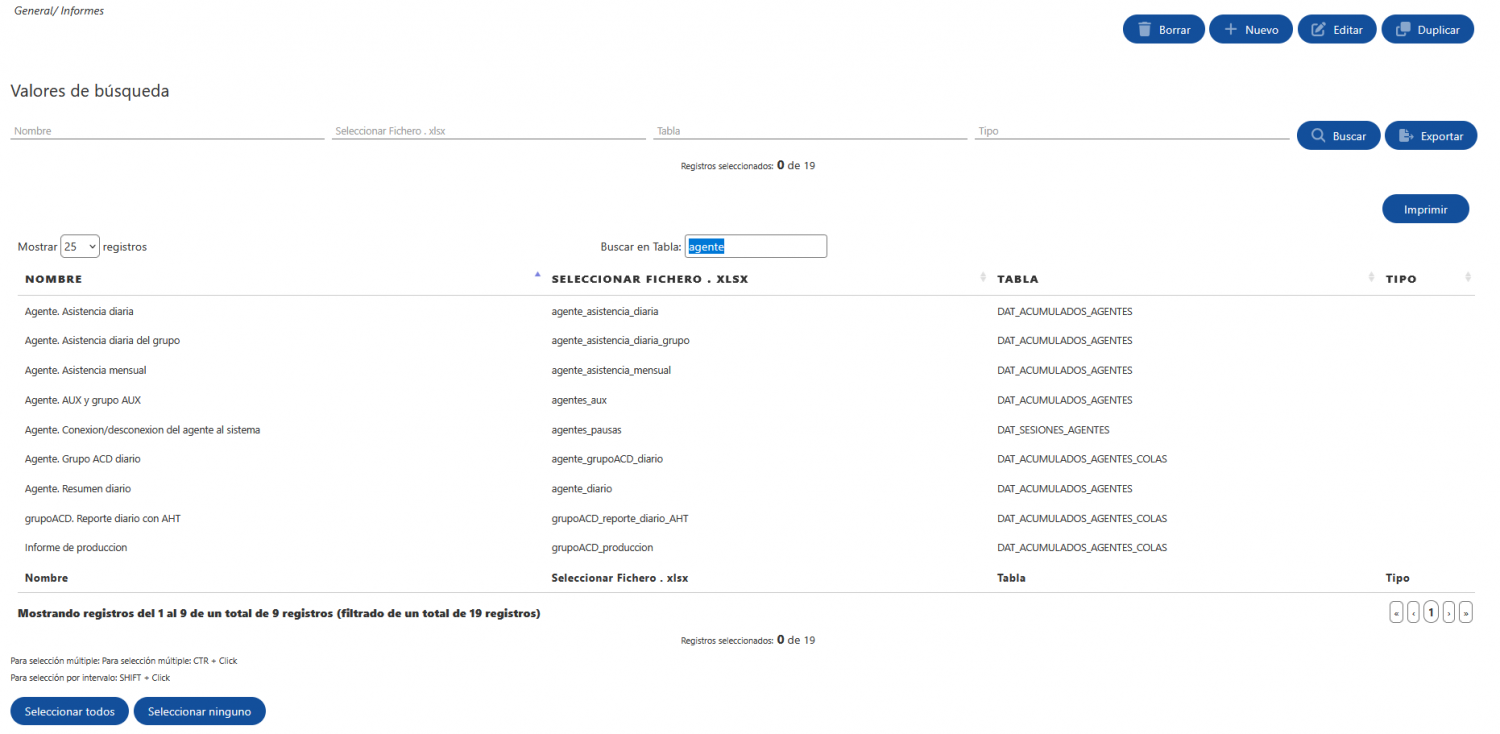Focus the Seleccionar Fichero .xlsx search field
Viewport: 1500px width, 734px height.
[489, 131]
